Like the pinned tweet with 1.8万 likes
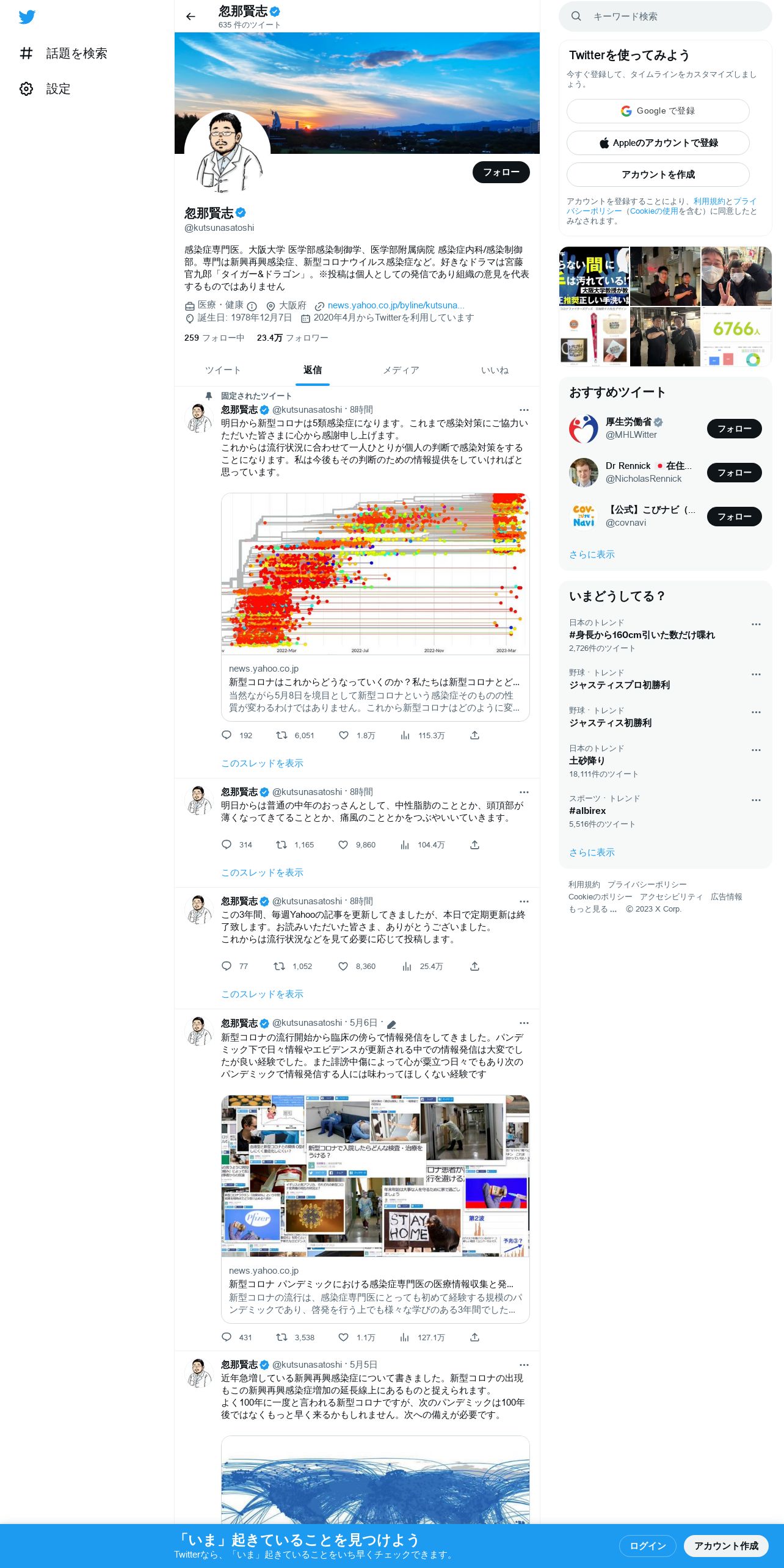The height and width of the screenshot is (1568, 784). pos(344,735)
